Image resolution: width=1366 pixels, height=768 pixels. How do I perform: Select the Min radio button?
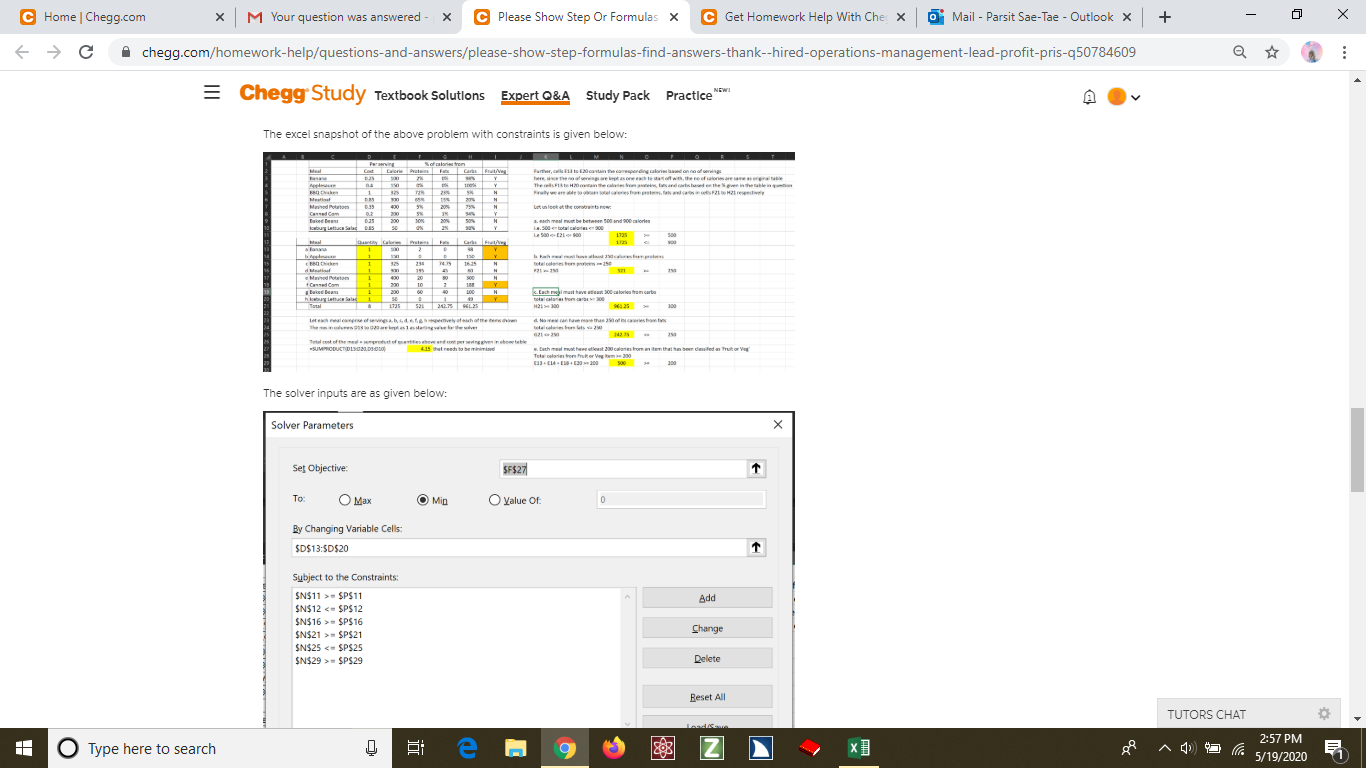[x=423, y=500]
